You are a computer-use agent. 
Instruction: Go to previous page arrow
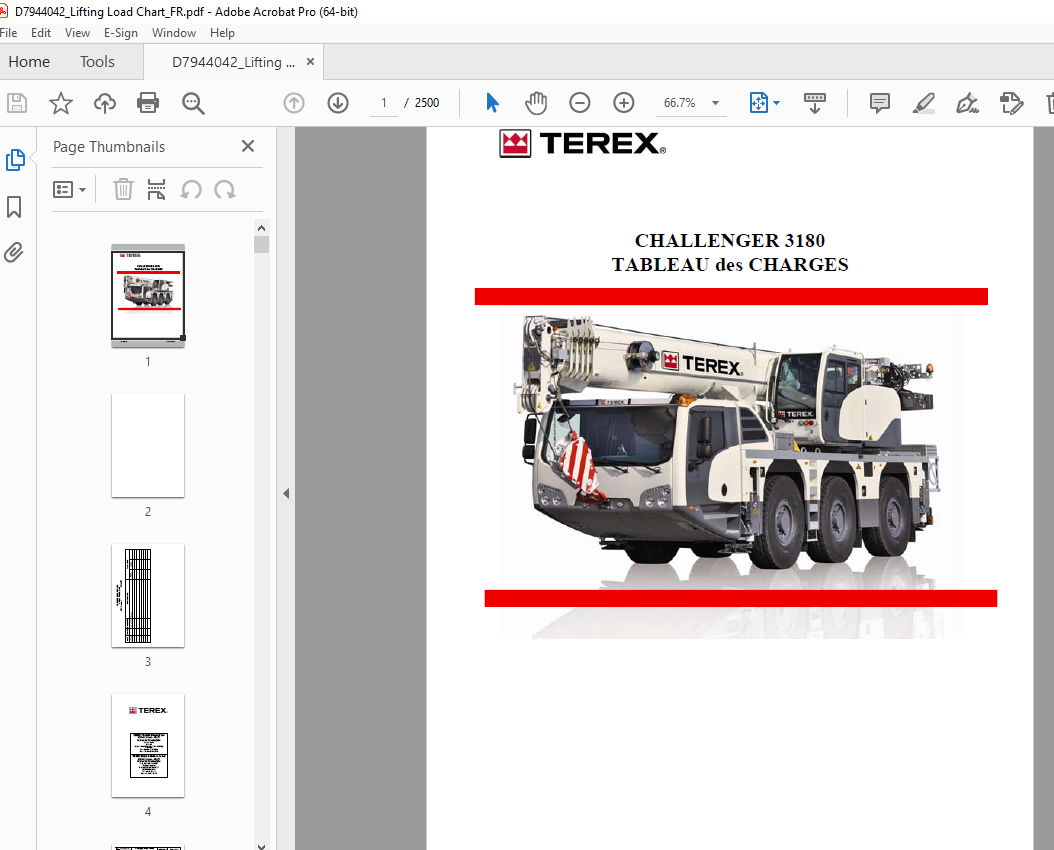(x=294, y=103)
